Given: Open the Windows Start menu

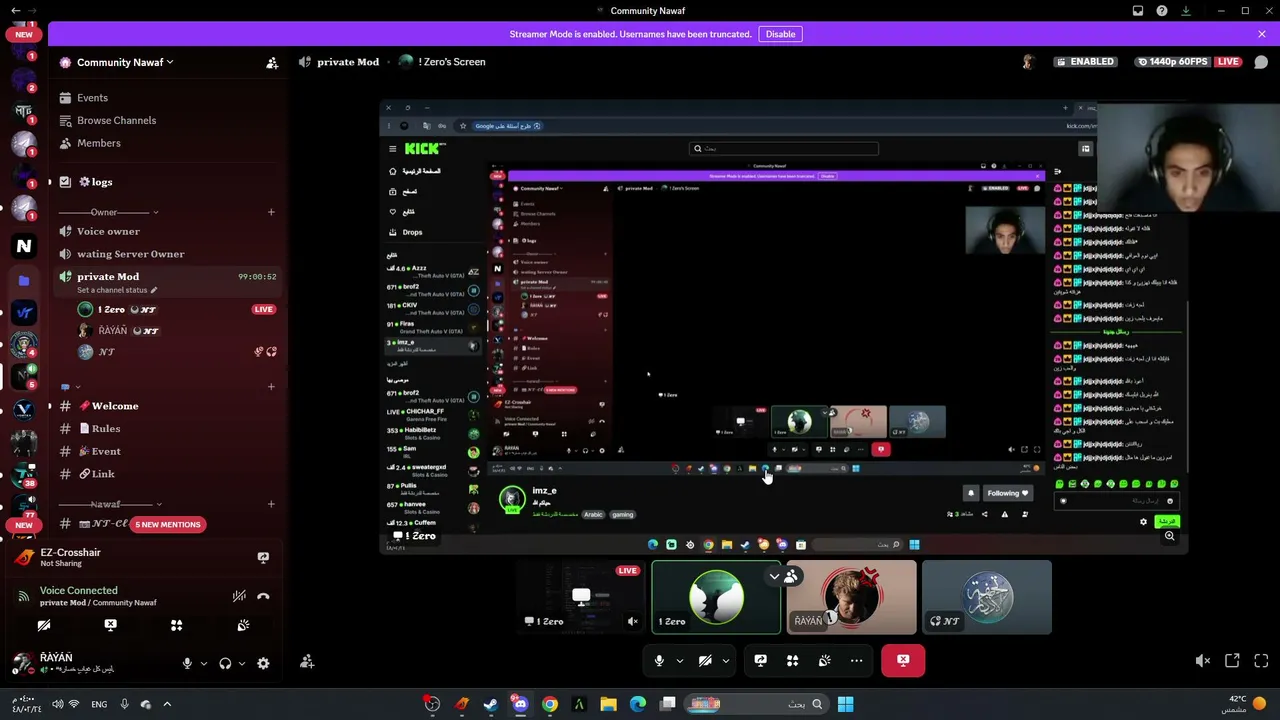Looking at the screenshot, I should (846, 704).
